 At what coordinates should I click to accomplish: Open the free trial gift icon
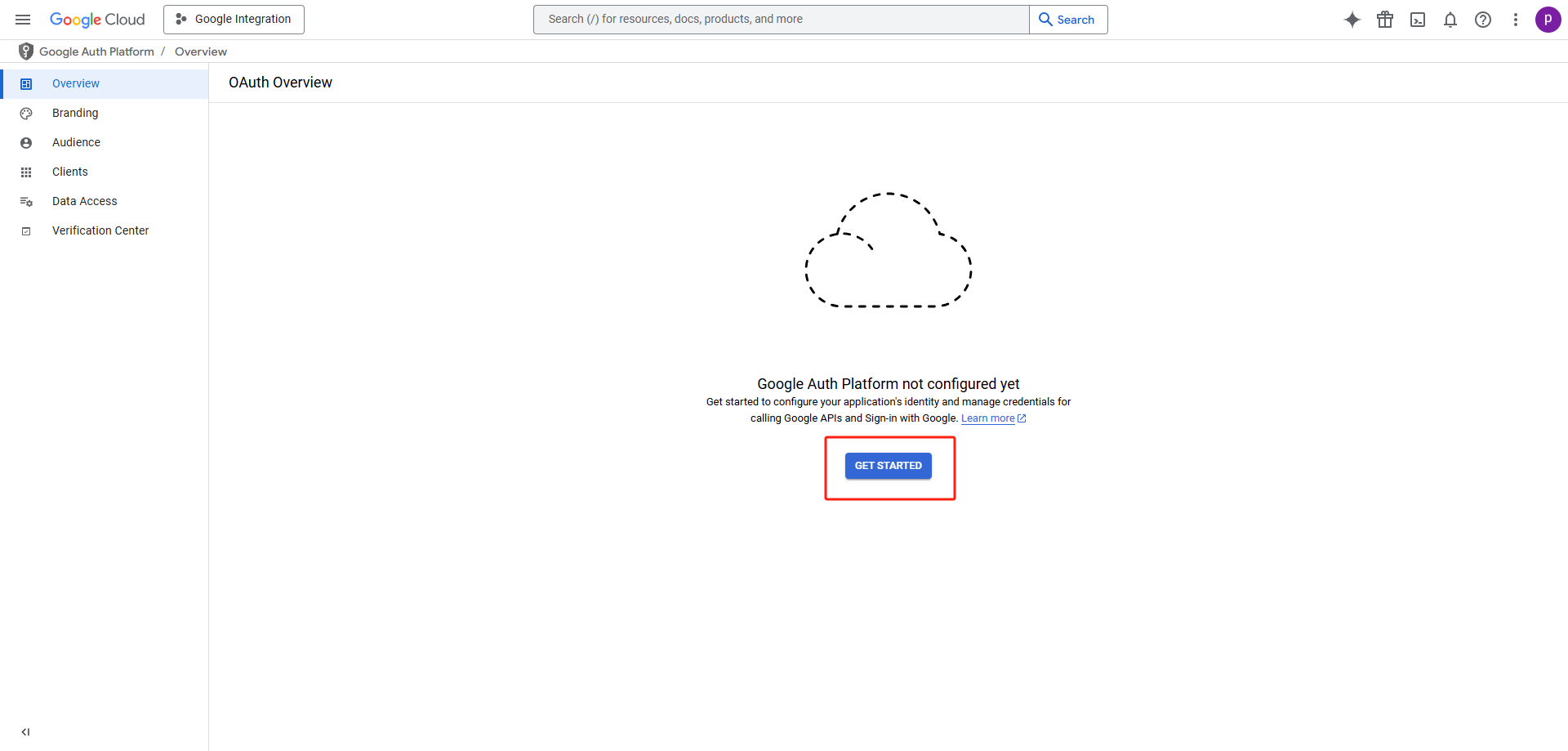pos(1385,20)
